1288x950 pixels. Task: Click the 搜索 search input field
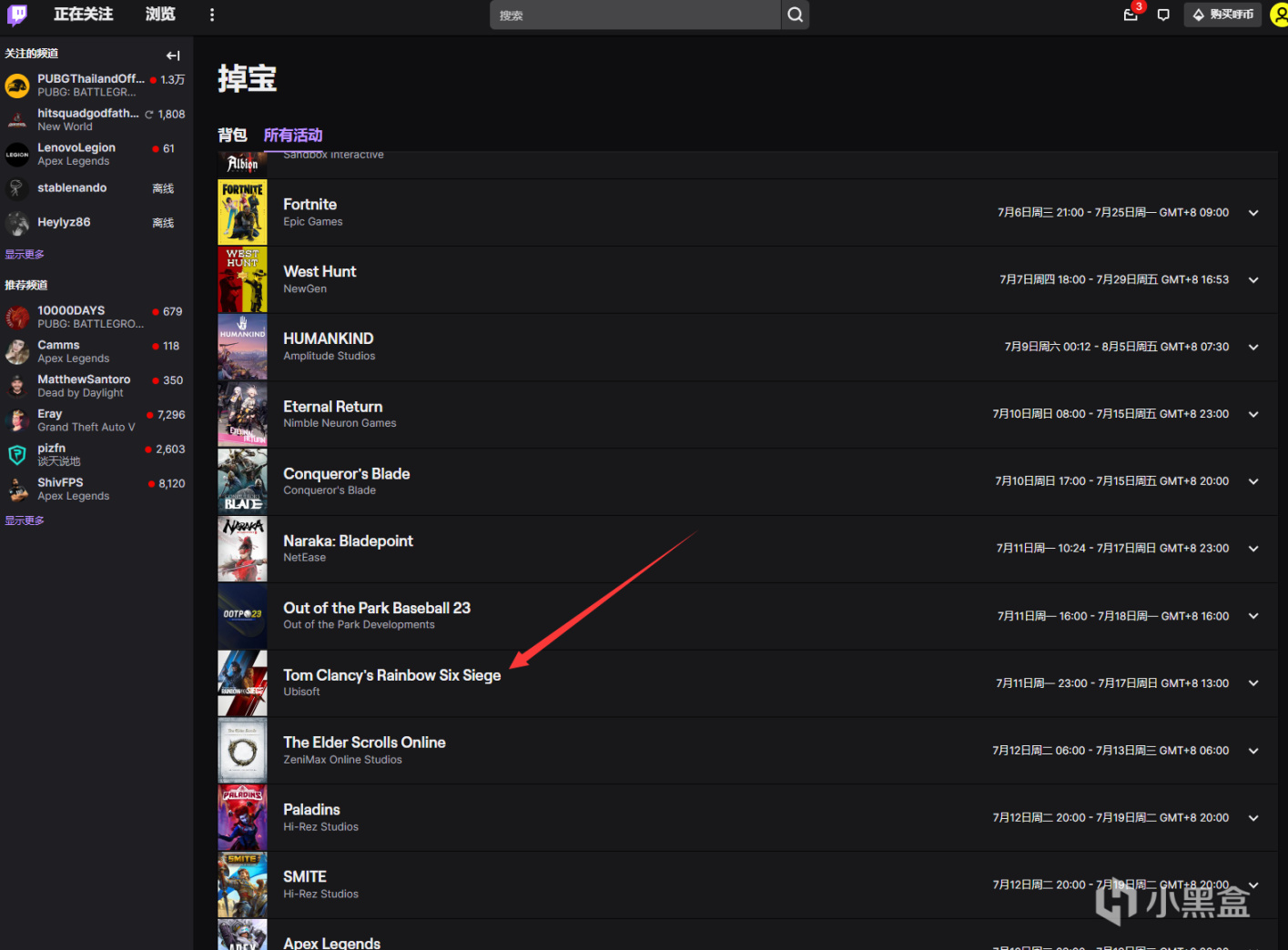pos(635,15)
